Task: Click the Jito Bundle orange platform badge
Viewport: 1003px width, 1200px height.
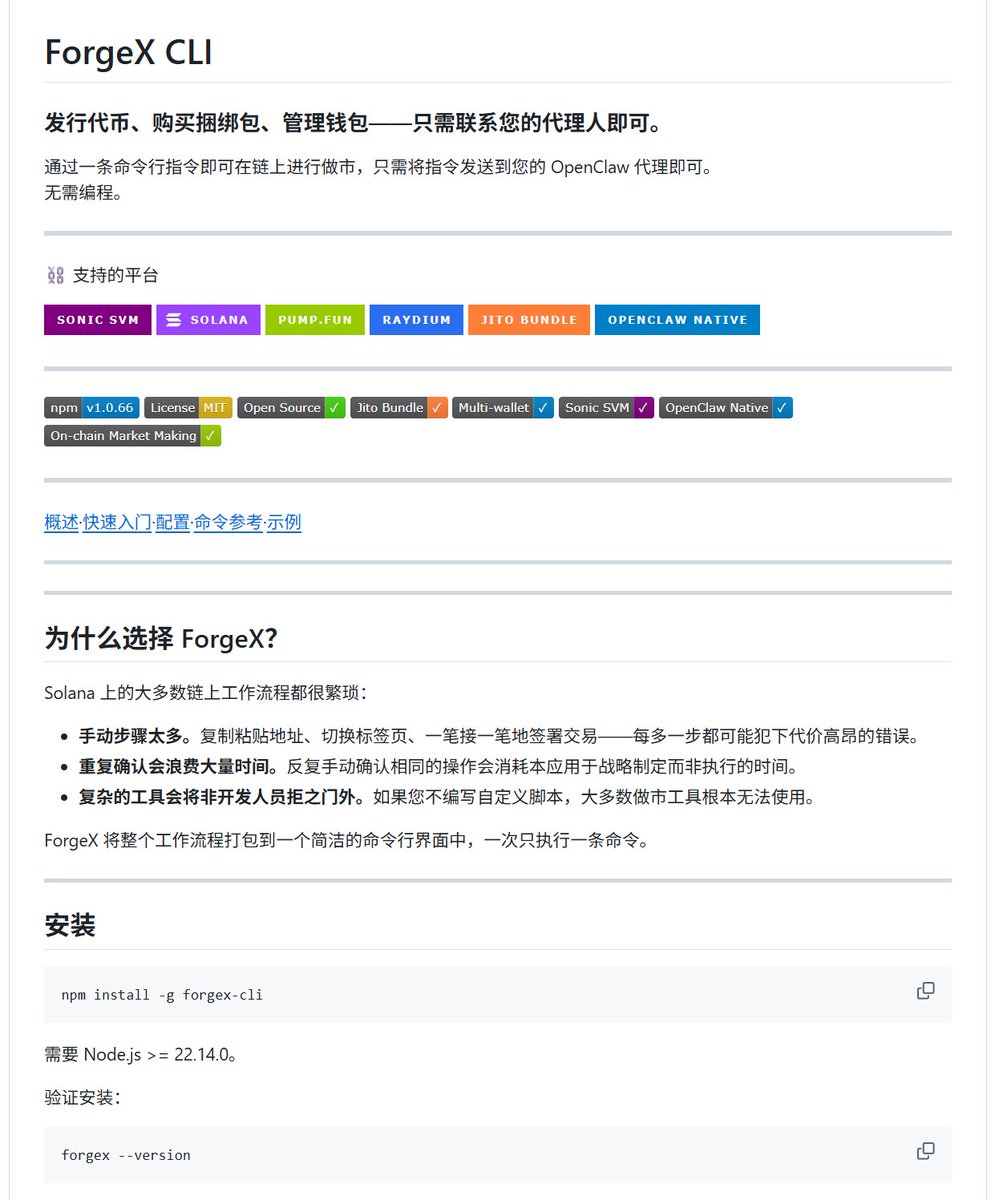Action: pyautogui.click(x=529, y=320)
